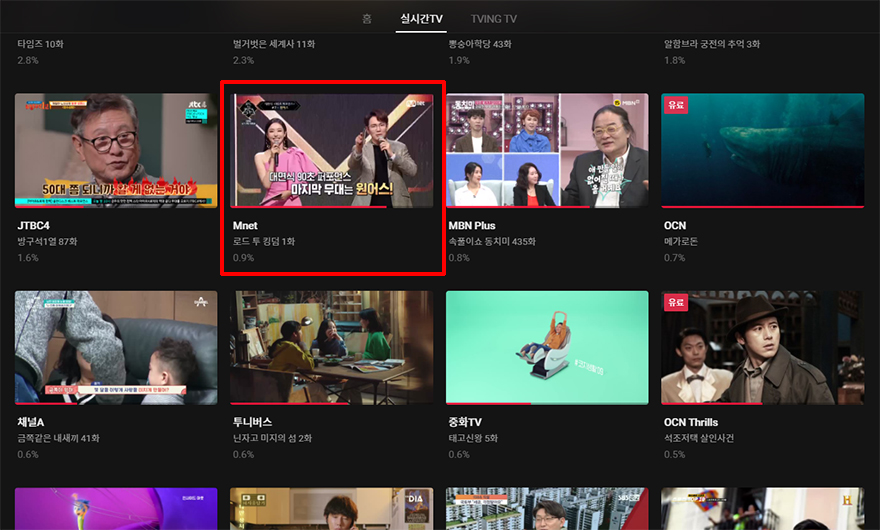Select program title 방구석1열 87화
The image size is (880, 530).
tap(47, 241)
